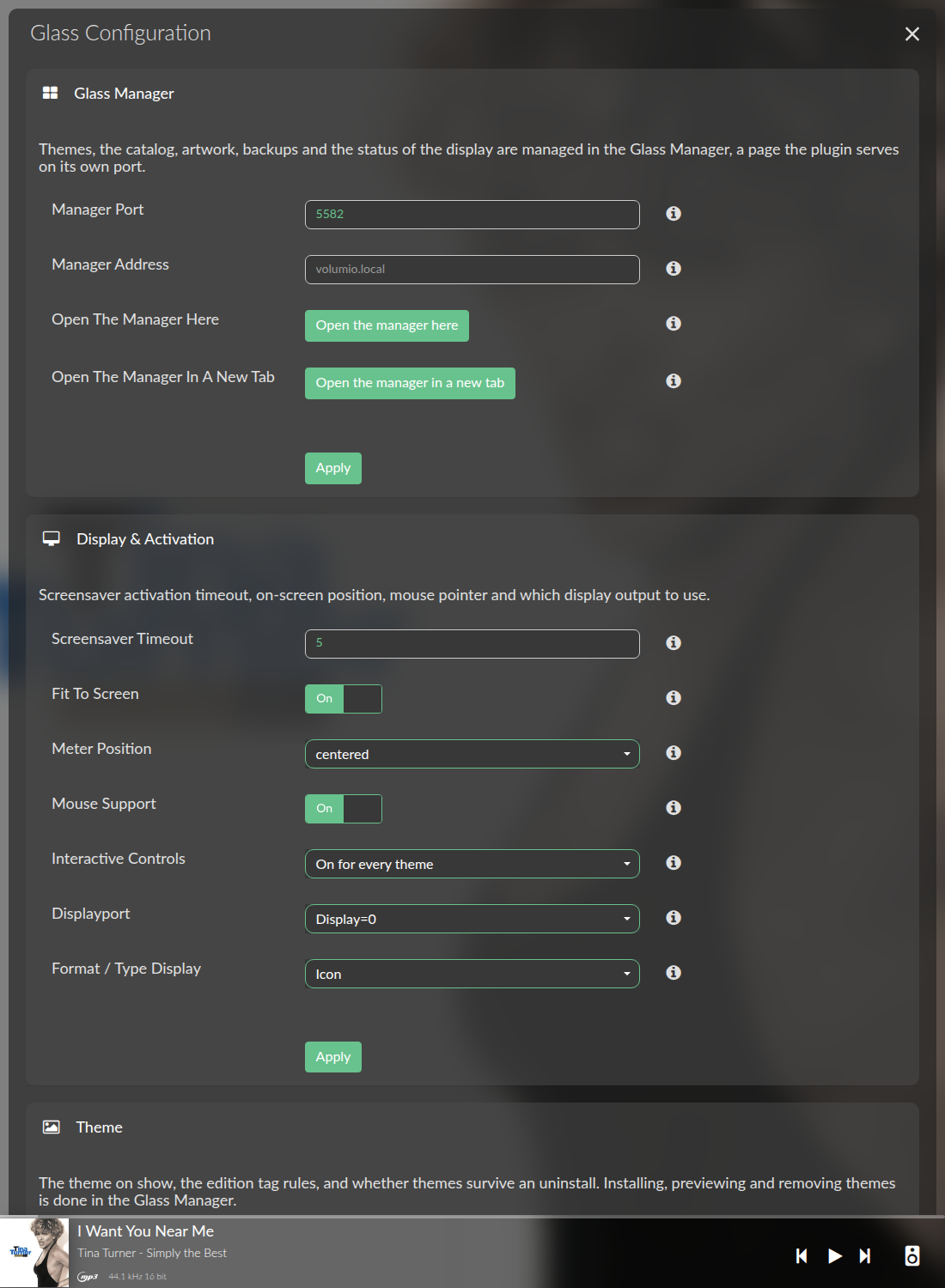Click the Glass Manager section heading

124,93
